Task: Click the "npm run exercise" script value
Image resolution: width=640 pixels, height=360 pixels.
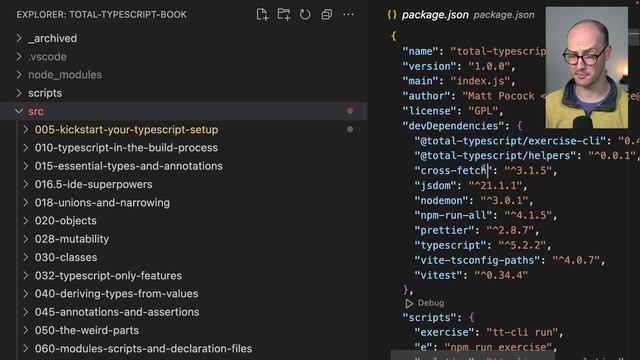Action: point(498,347)
